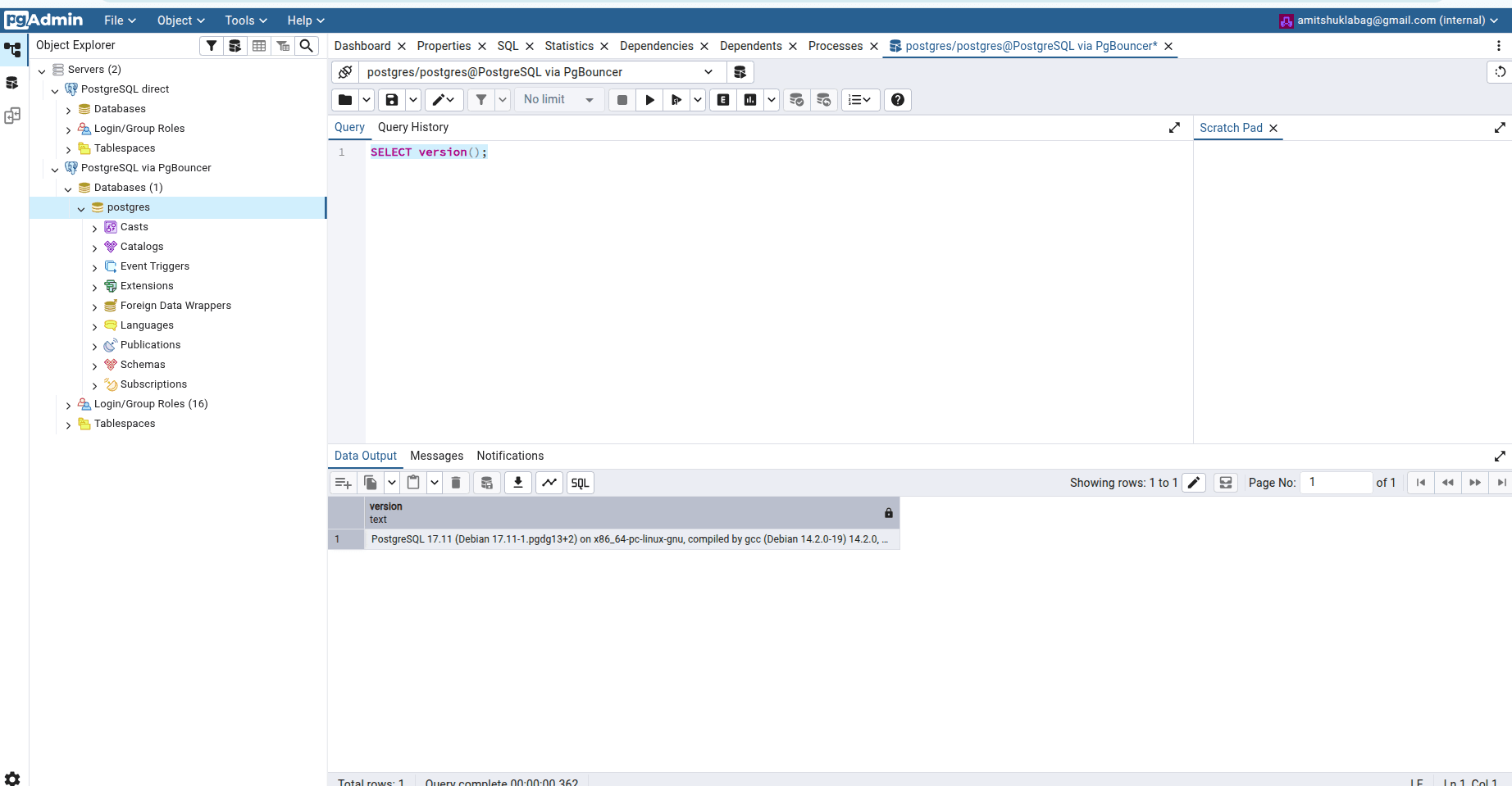Select the version result cell
The width and height of the screenshot is (1512, 786).
[632, 539]
